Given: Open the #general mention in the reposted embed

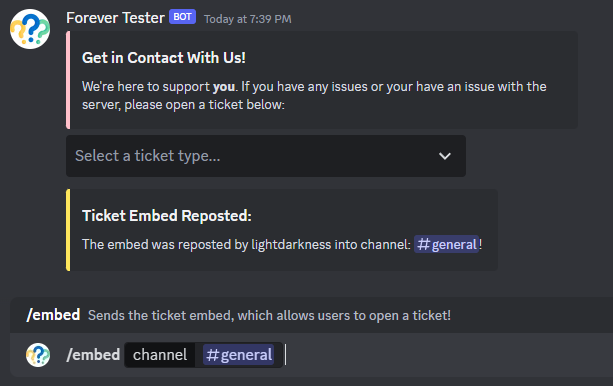Looking at the screenshot, I should click(x=446, y=244).
